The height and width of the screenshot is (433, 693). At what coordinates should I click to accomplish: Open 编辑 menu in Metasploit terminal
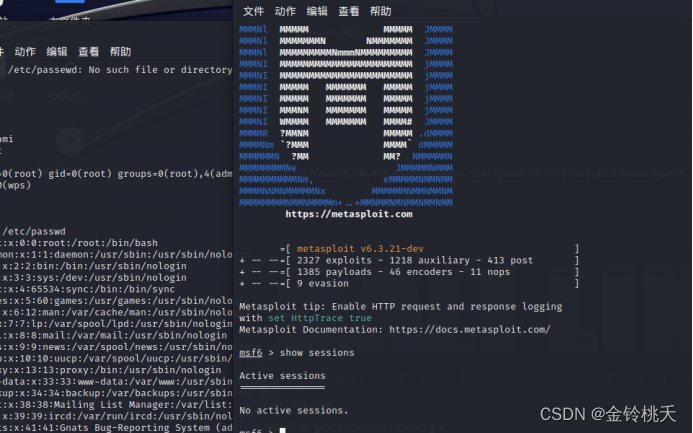pos(317,11)
